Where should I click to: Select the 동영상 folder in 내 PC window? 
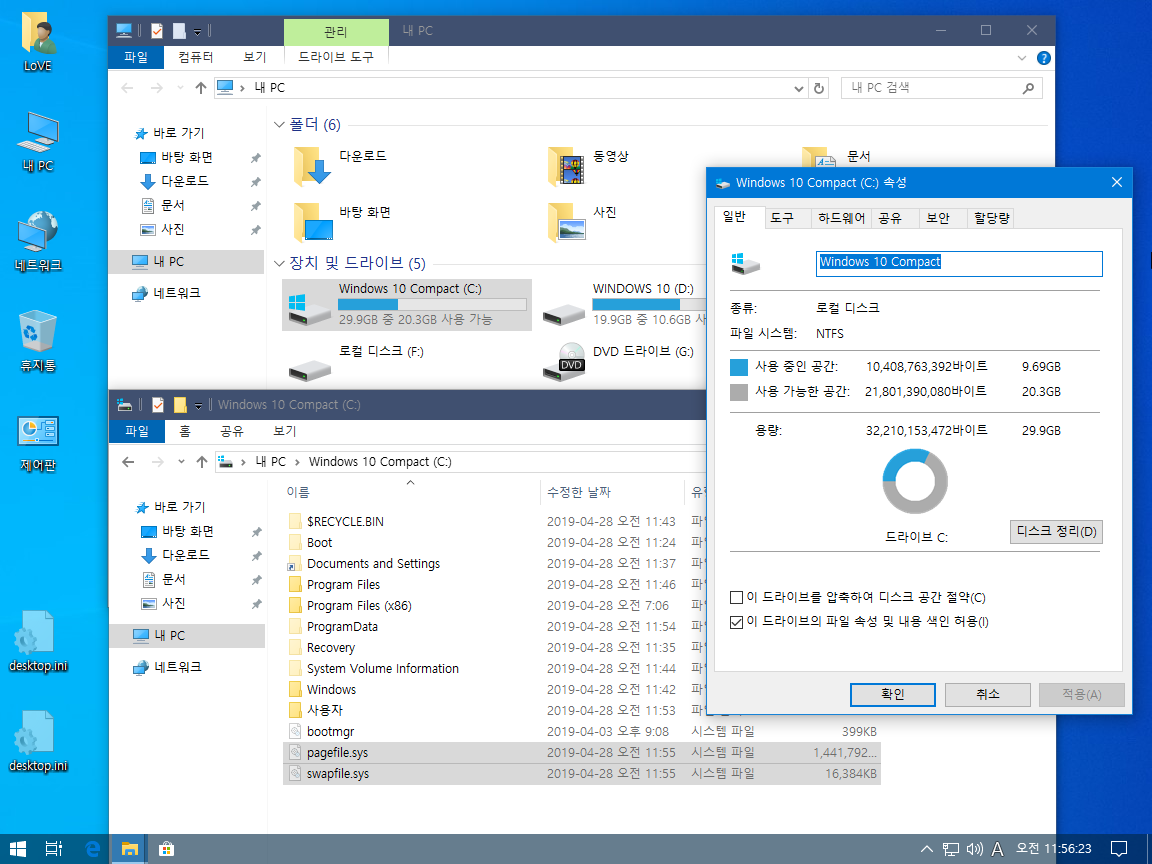pos(589,166)
